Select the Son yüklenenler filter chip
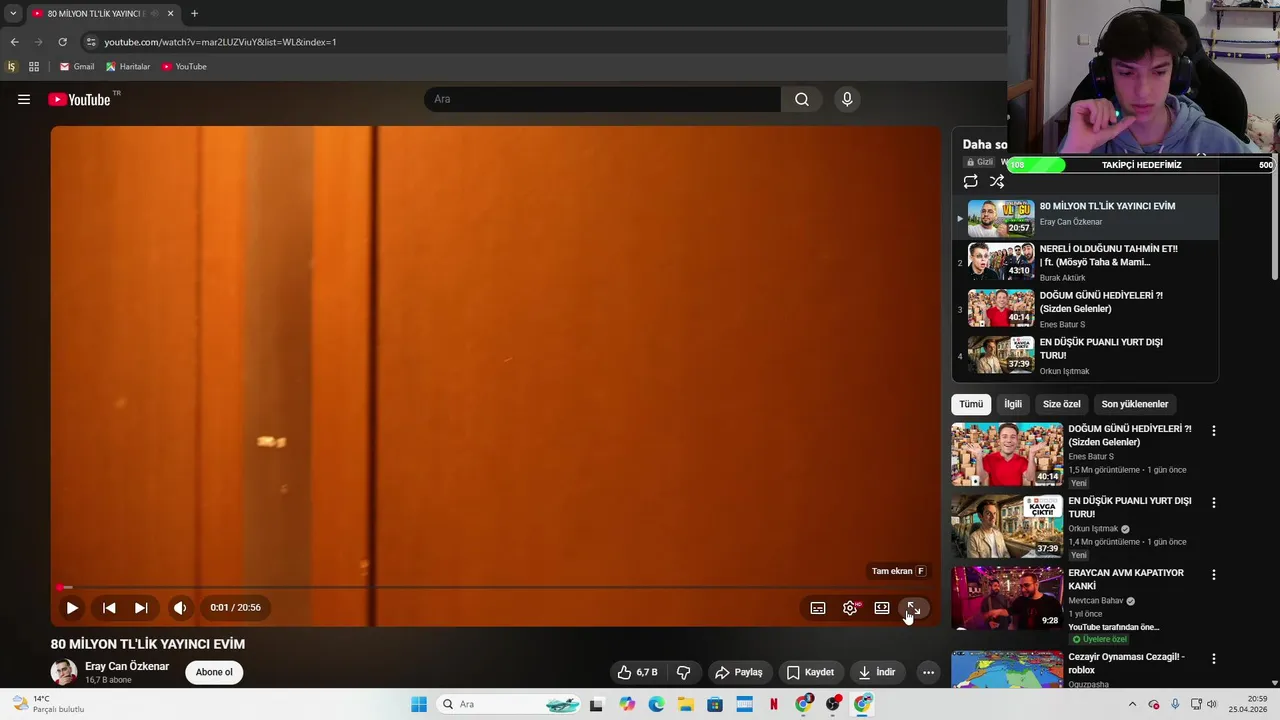This screenshot has height=720, width=1280. (1134, 404)
